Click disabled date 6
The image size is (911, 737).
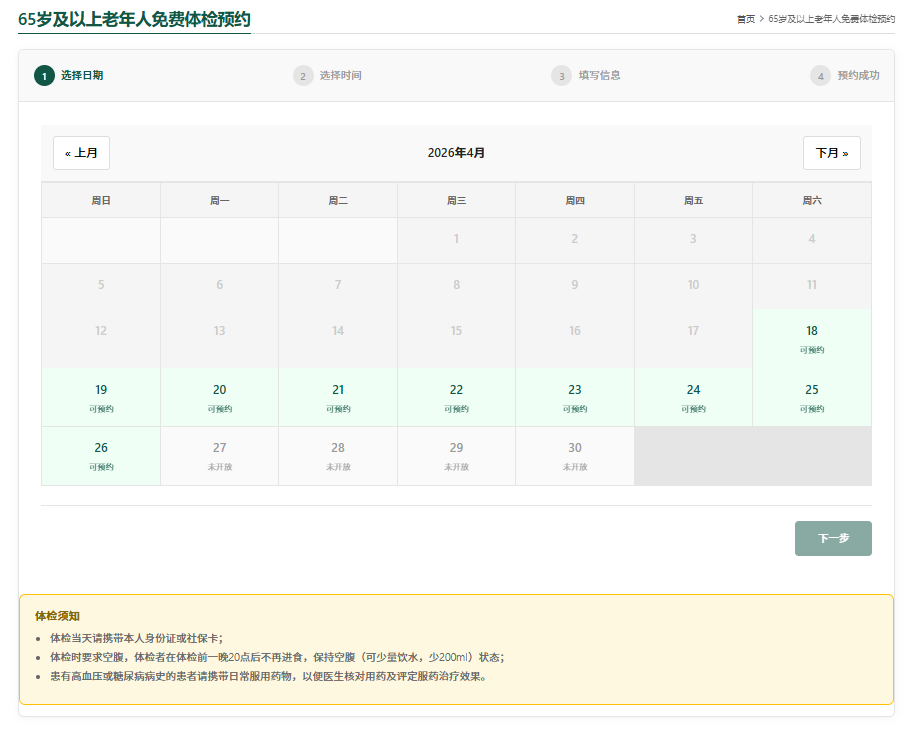[x=220, y=286]
